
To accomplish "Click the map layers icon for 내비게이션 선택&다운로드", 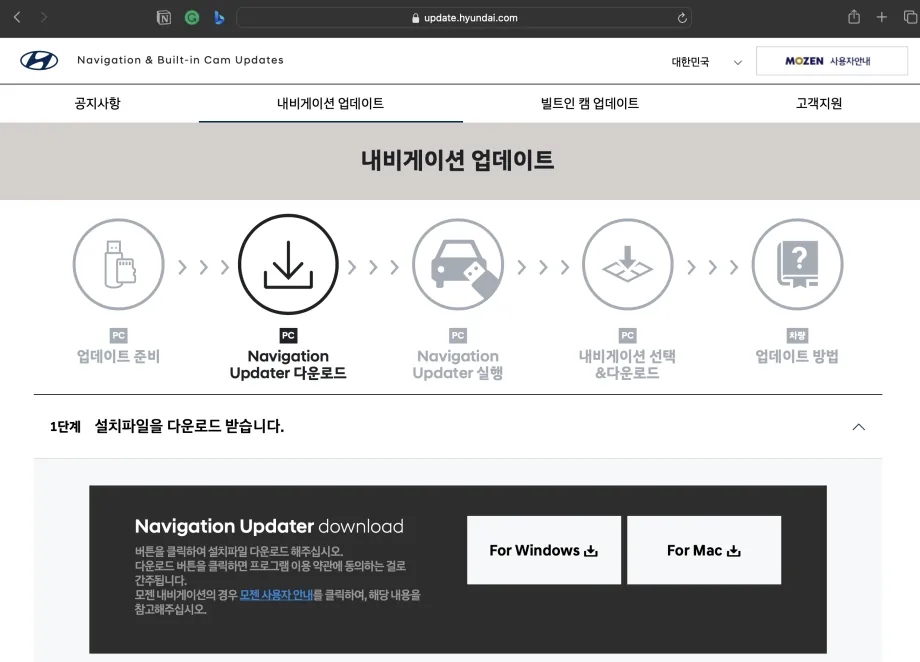I will (627, 264).
